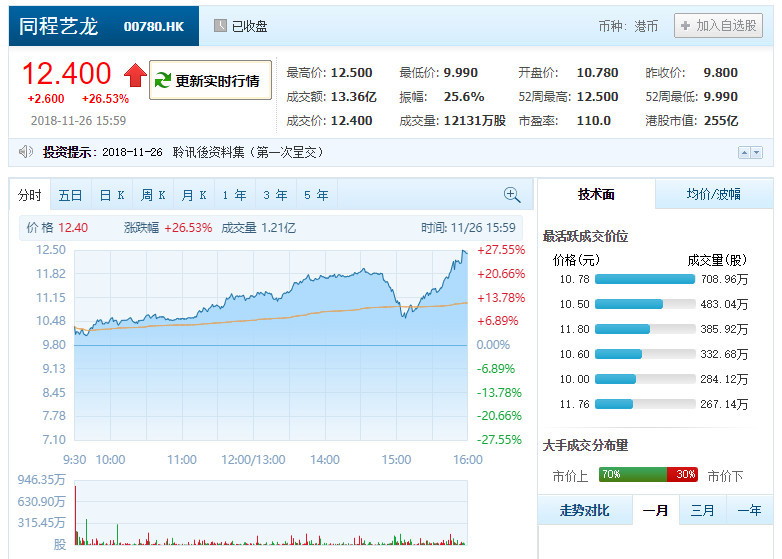This screenshot has width=782, height=559.
Task: Click the speaker icon beside 投资提示
Action: pyautogui.click(x=25, y=152)
